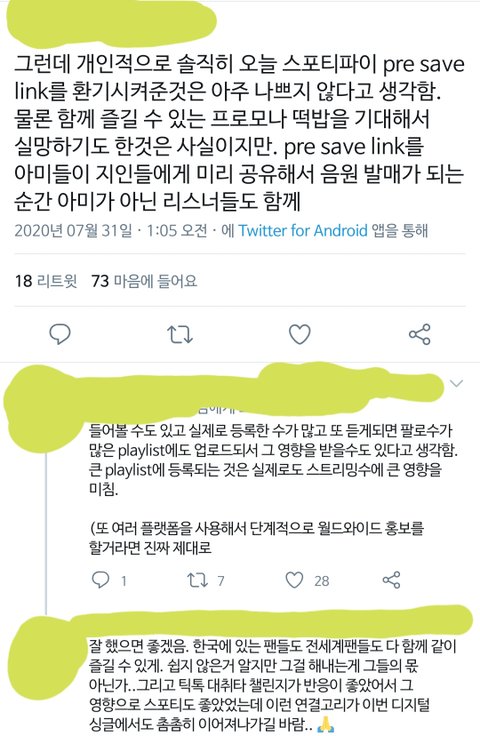Like the reply showing 28 likes
This screenshot has height=736, width=480.
(x=307, y=581)
